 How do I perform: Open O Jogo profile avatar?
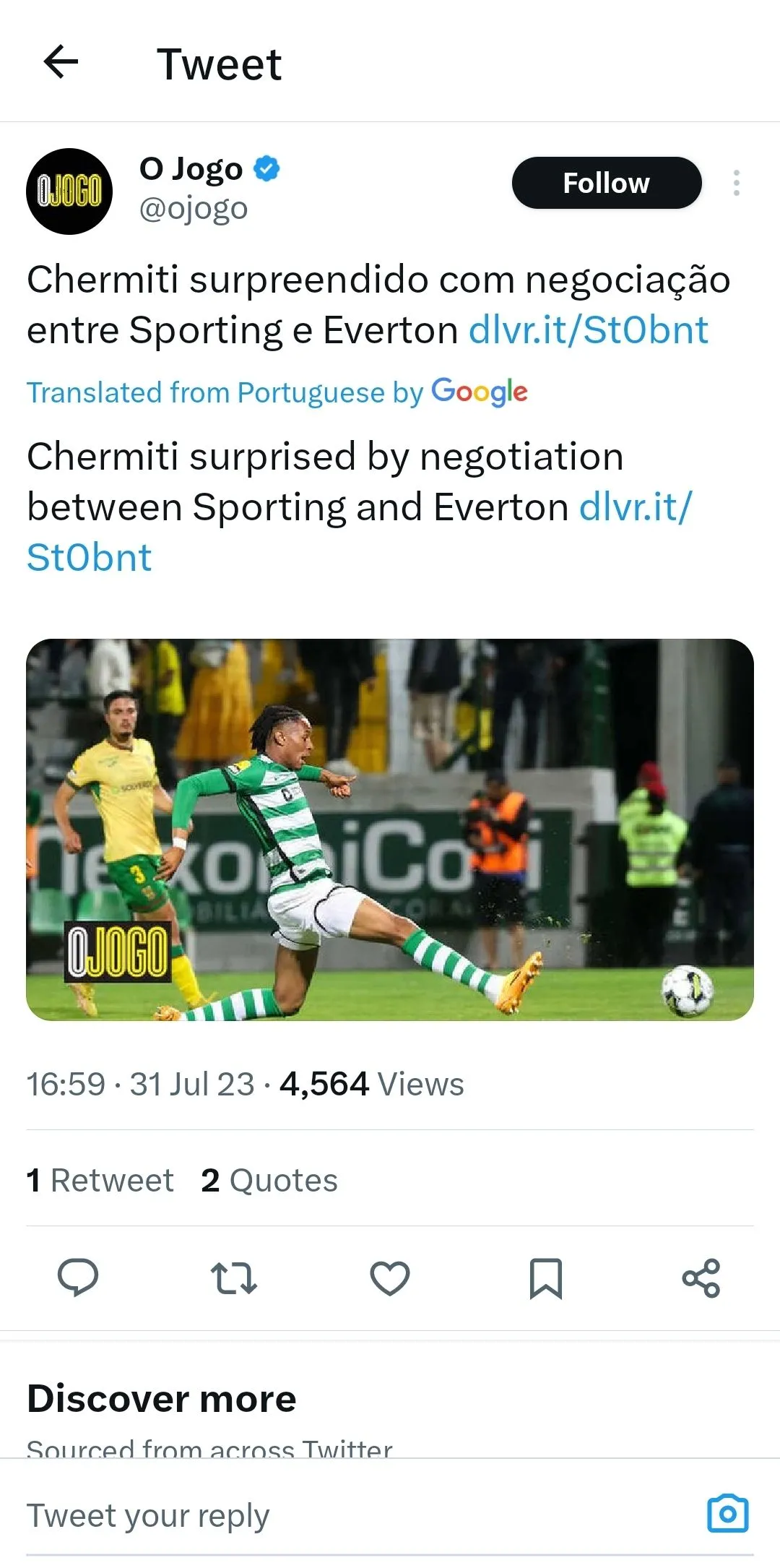[x=69, y=191]
